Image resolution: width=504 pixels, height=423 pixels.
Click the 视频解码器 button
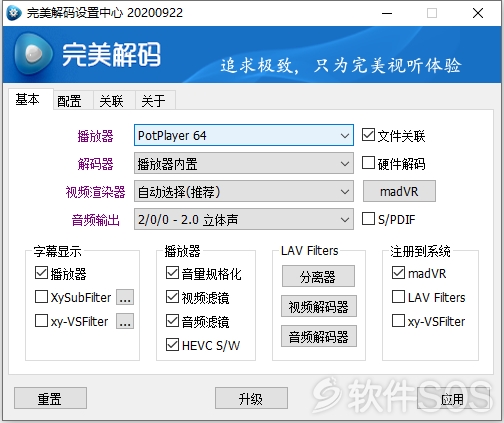(319, 306)
